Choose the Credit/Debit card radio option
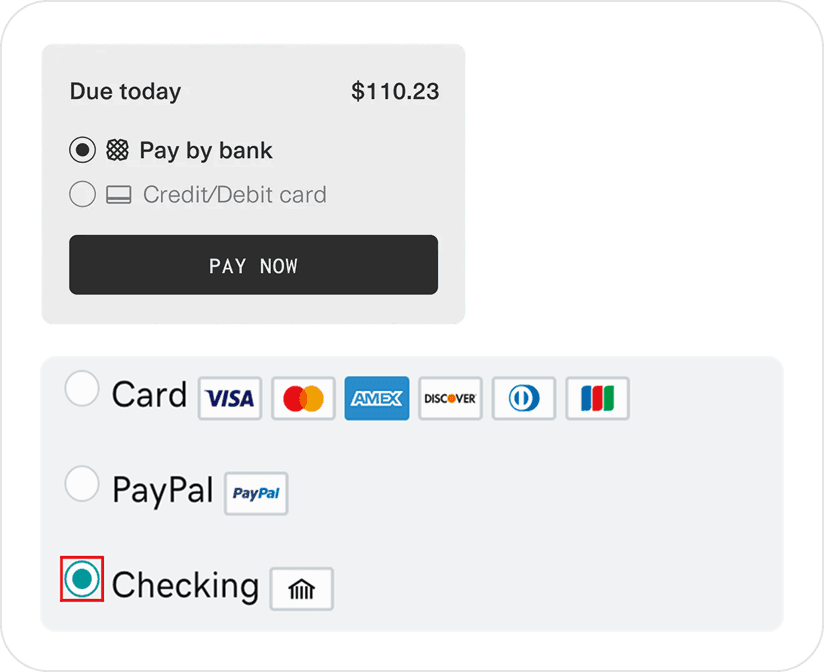The width and height of the screenshot is (824, 672). [x=83, y=194]
